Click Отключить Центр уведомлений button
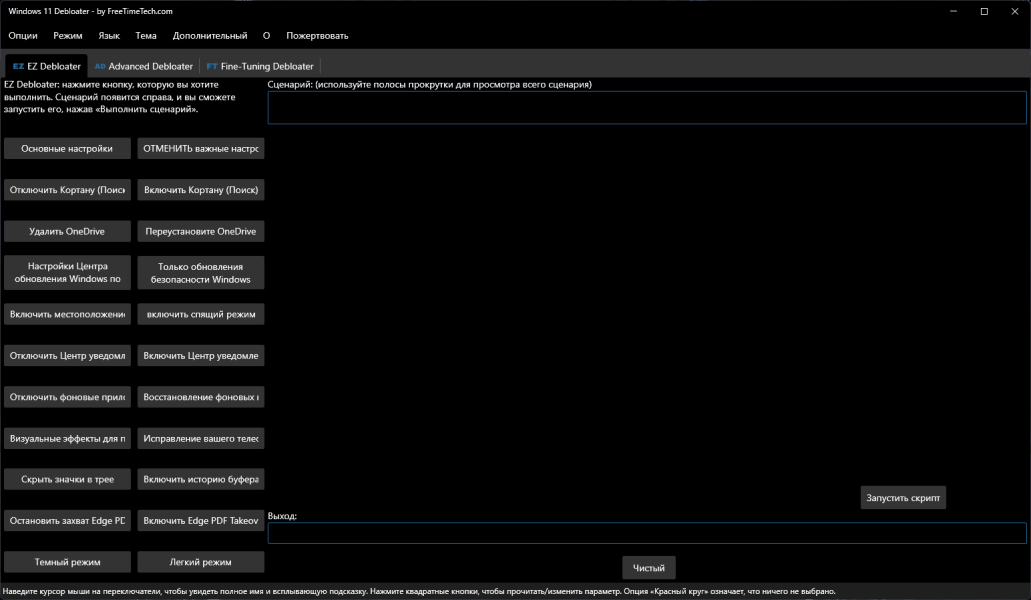 [67, 356]
